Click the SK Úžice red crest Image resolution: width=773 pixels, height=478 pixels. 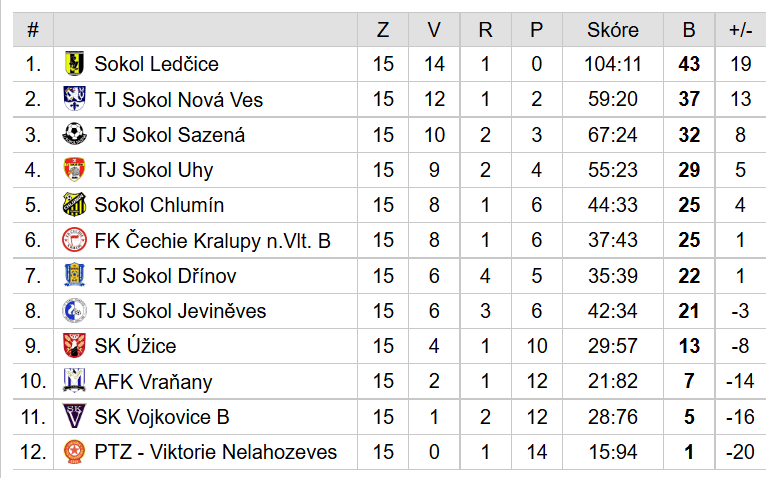pyautogui.click(x=74, y=345)
